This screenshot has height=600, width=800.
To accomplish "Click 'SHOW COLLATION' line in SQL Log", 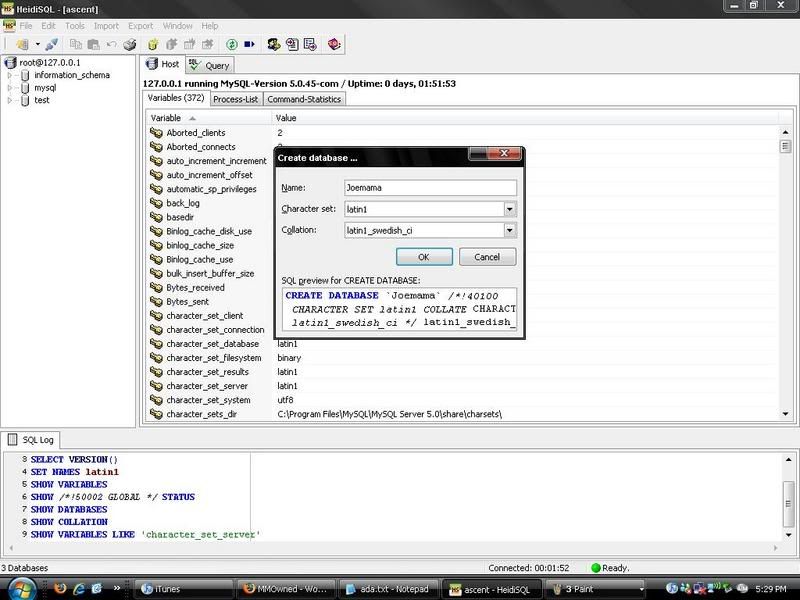I will [x=69, y=522].
